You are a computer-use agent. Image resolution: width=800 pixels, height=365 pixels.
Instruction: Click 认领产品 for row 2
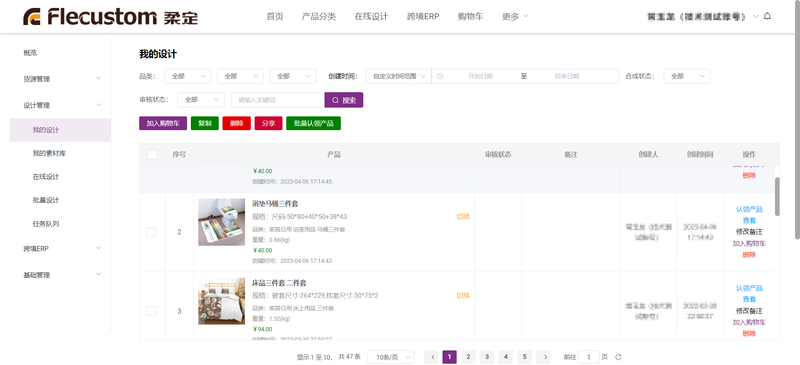pos(749,209)
